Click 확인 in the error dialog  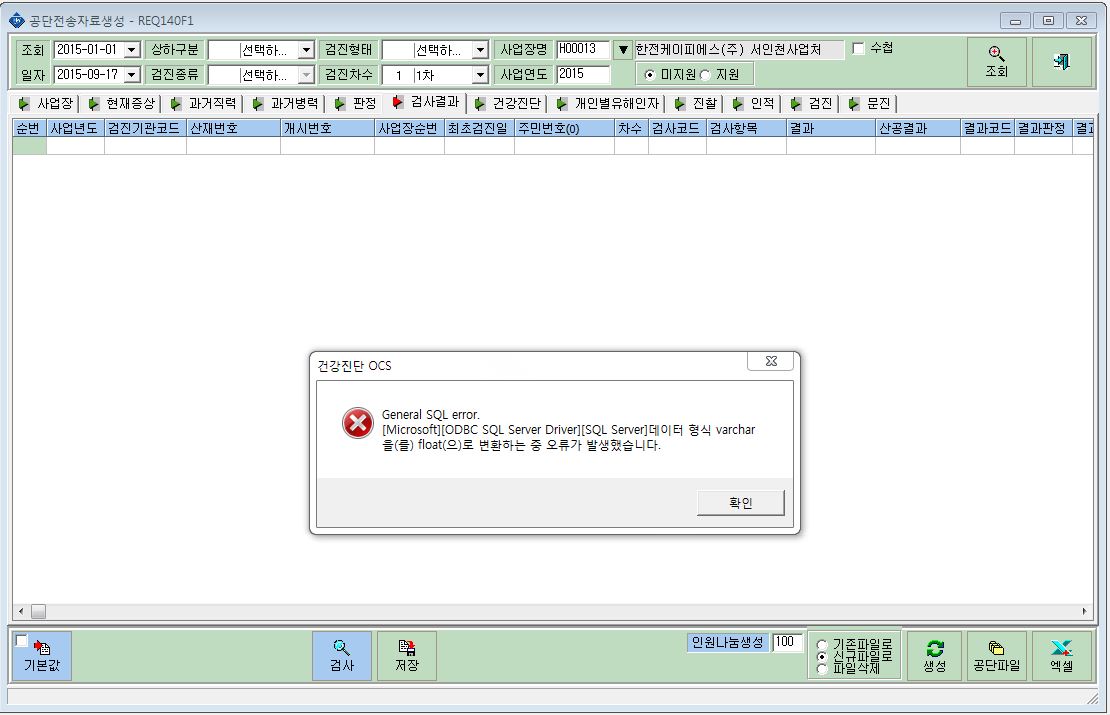point(740,503)
